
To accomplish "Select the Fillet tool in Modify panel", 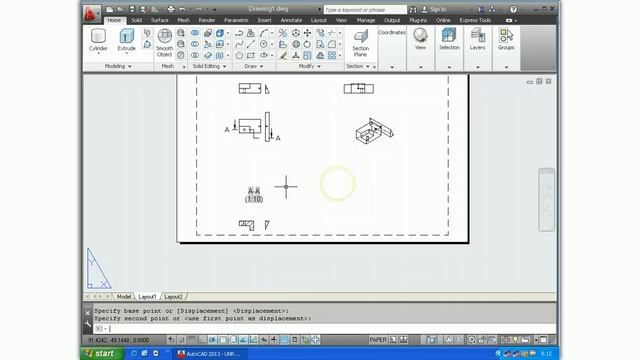I will [x=332, y=44].
